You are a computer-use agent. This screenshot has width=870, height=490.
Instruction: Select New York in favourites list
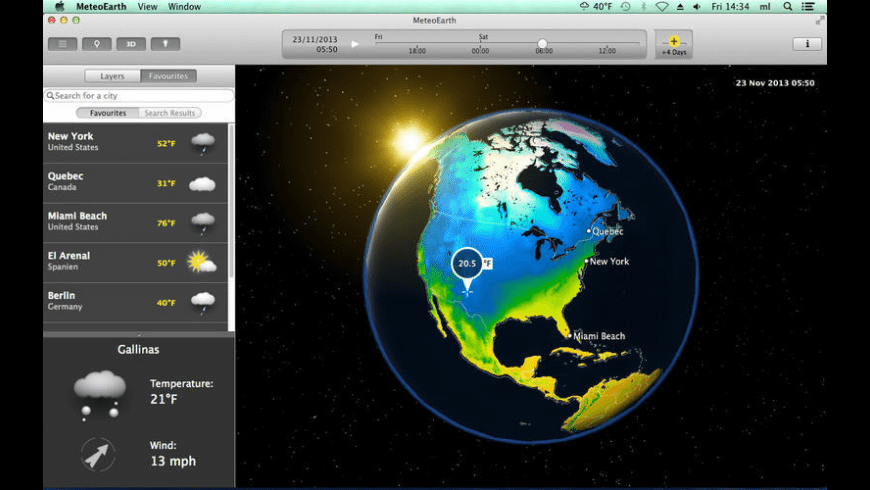click(135, 143)
